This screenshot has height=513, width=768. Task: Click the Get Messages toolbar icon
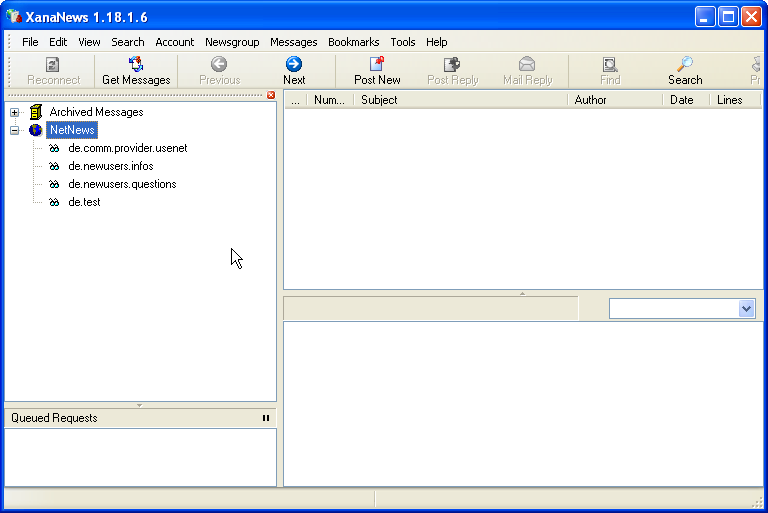[136, 65]
